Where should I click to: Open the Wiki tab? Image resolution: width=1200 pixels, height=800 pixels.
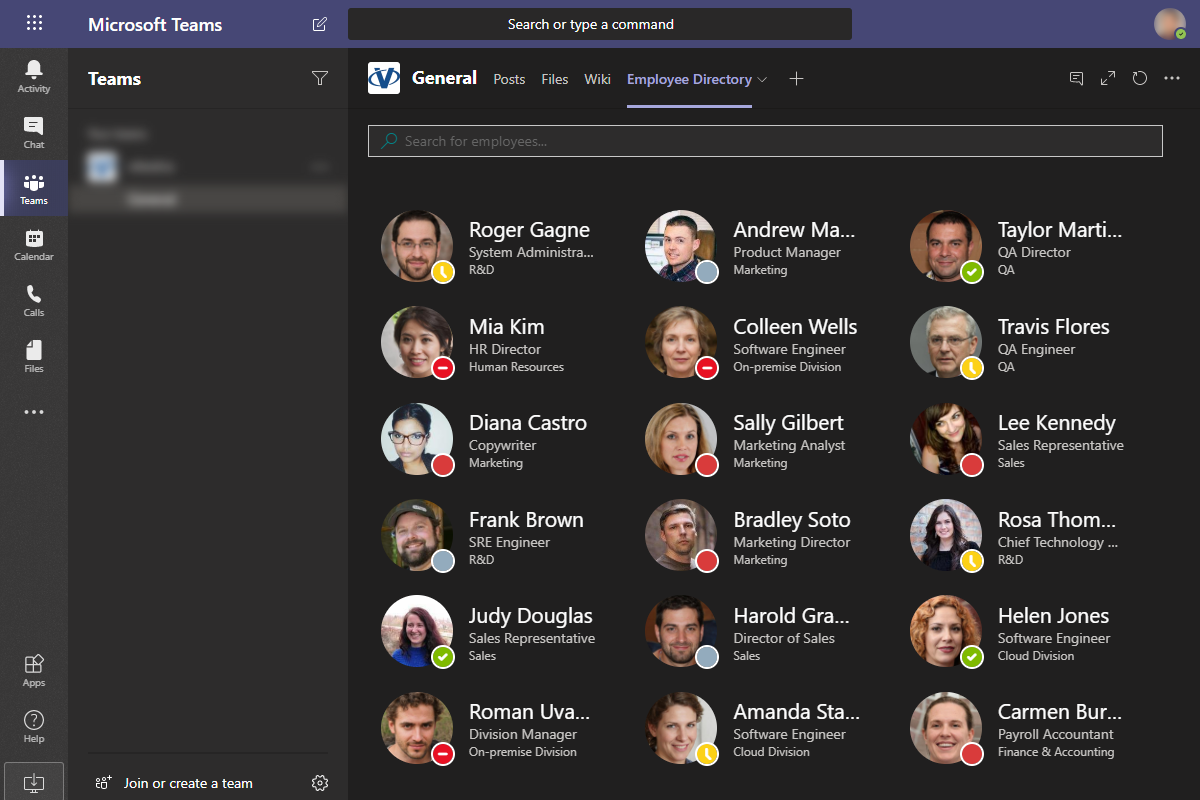click(x=597, y=79)
